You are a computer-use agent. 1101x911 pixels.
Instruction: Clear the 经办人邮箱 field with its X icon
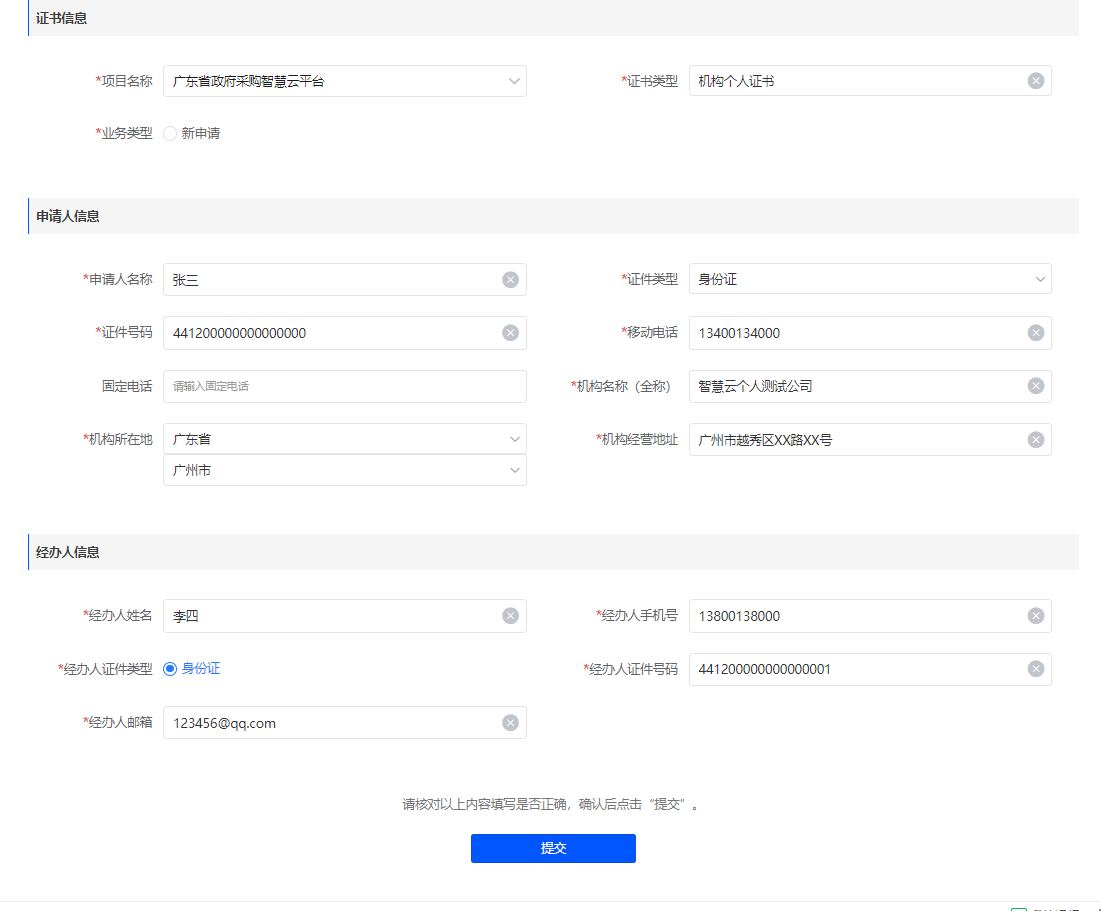[510, 723]
